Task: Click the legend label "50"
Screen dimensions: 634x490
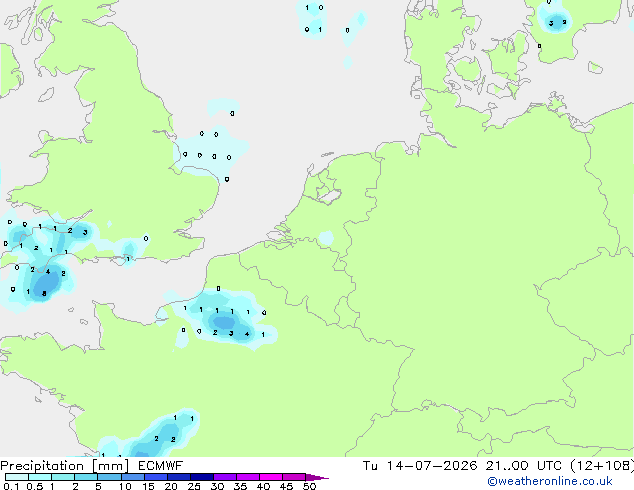Action: click(x=310, y=486)
